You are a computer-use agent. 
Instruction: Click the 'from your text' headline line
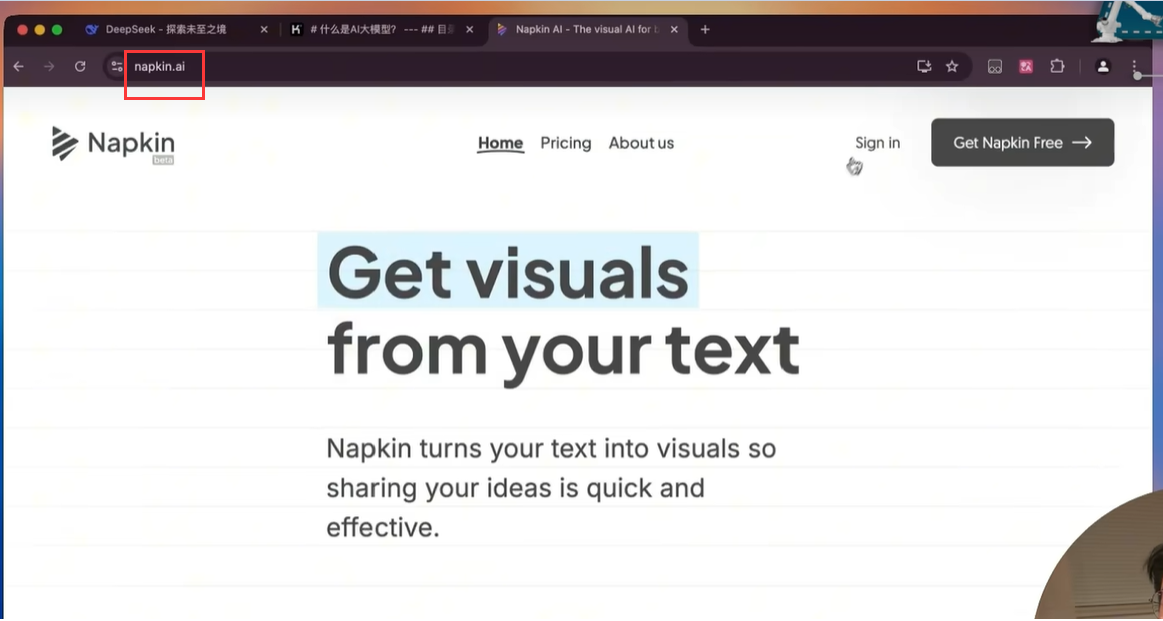[x=562, y=352]
